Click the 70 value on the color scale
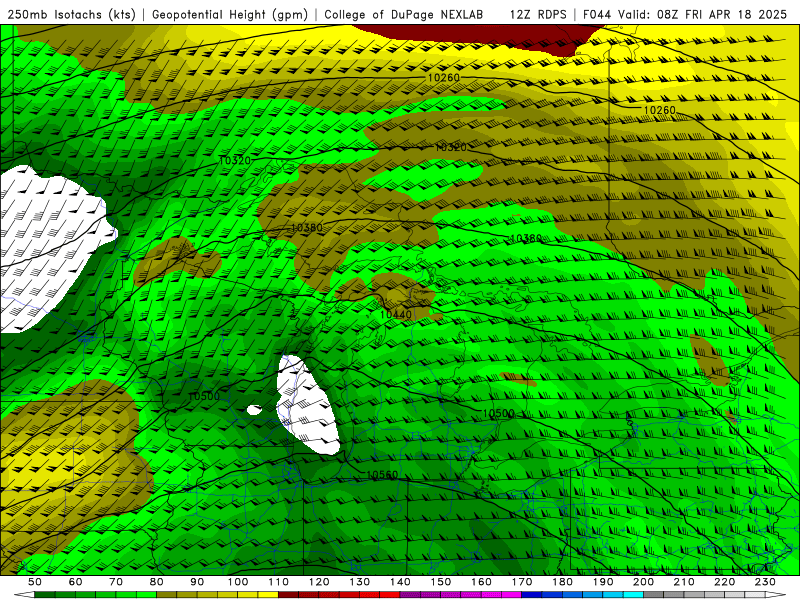 point(116,582)
